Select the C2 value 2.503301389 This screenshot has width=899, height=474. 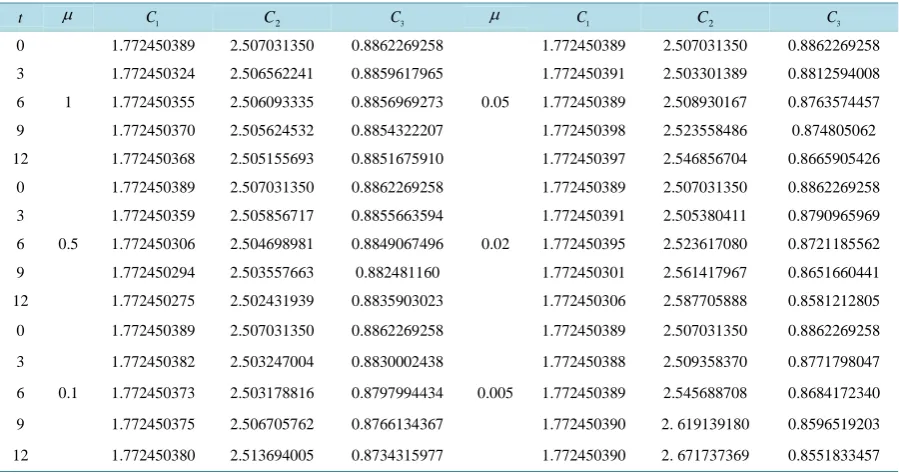pyautogui.click(x=705, y=74)
